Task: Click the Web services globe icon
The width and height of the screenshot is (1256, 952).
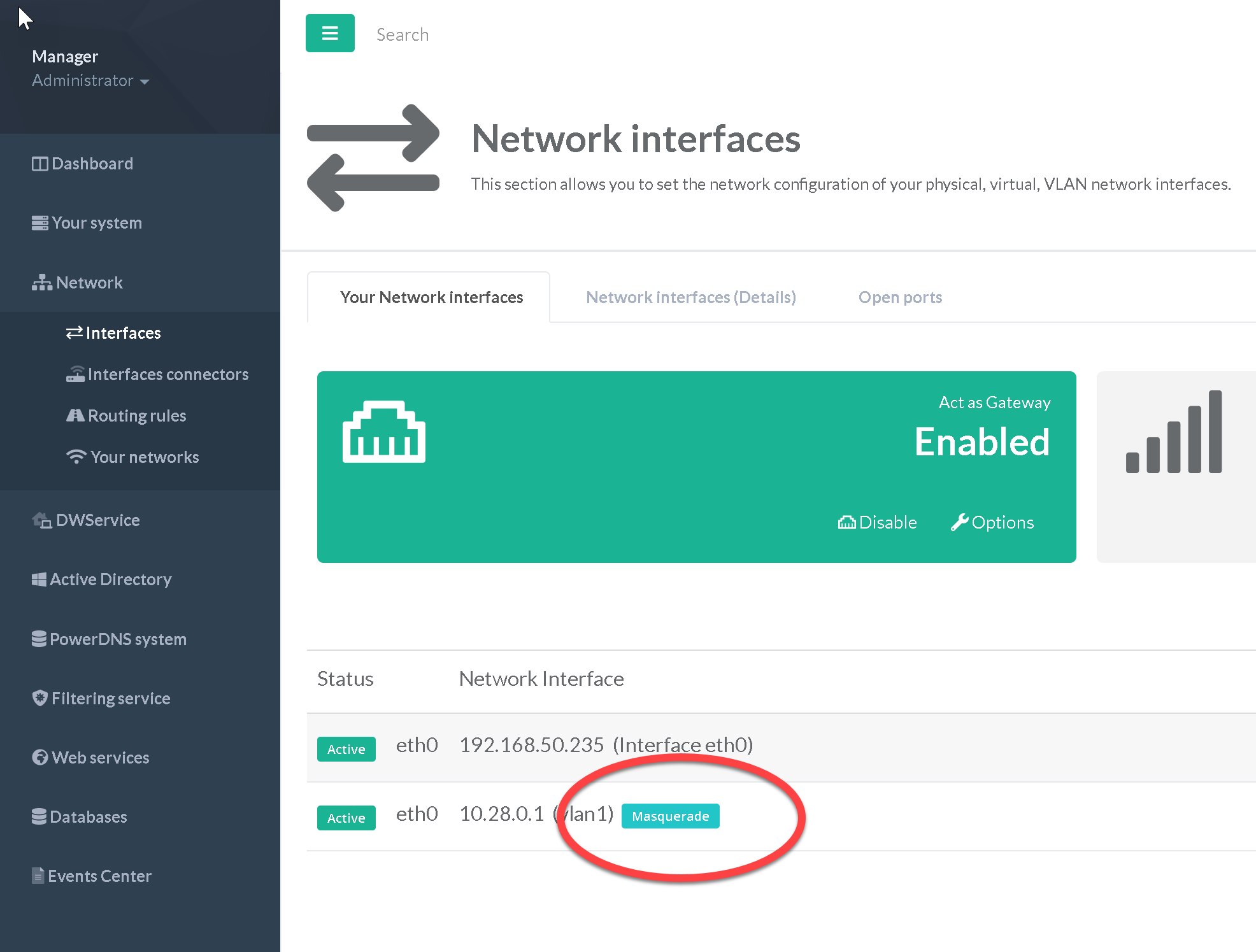Action: (39, 757)
